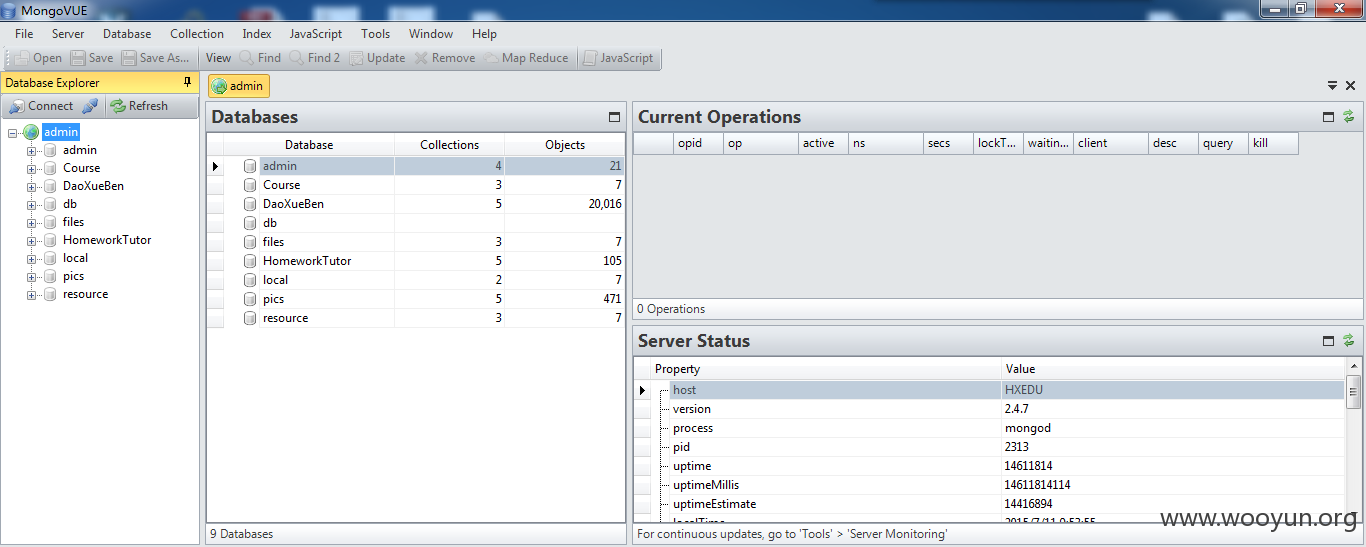Toggle the Database Explorer pin icon
The image size is (1366, 547).
pos(187,82)
